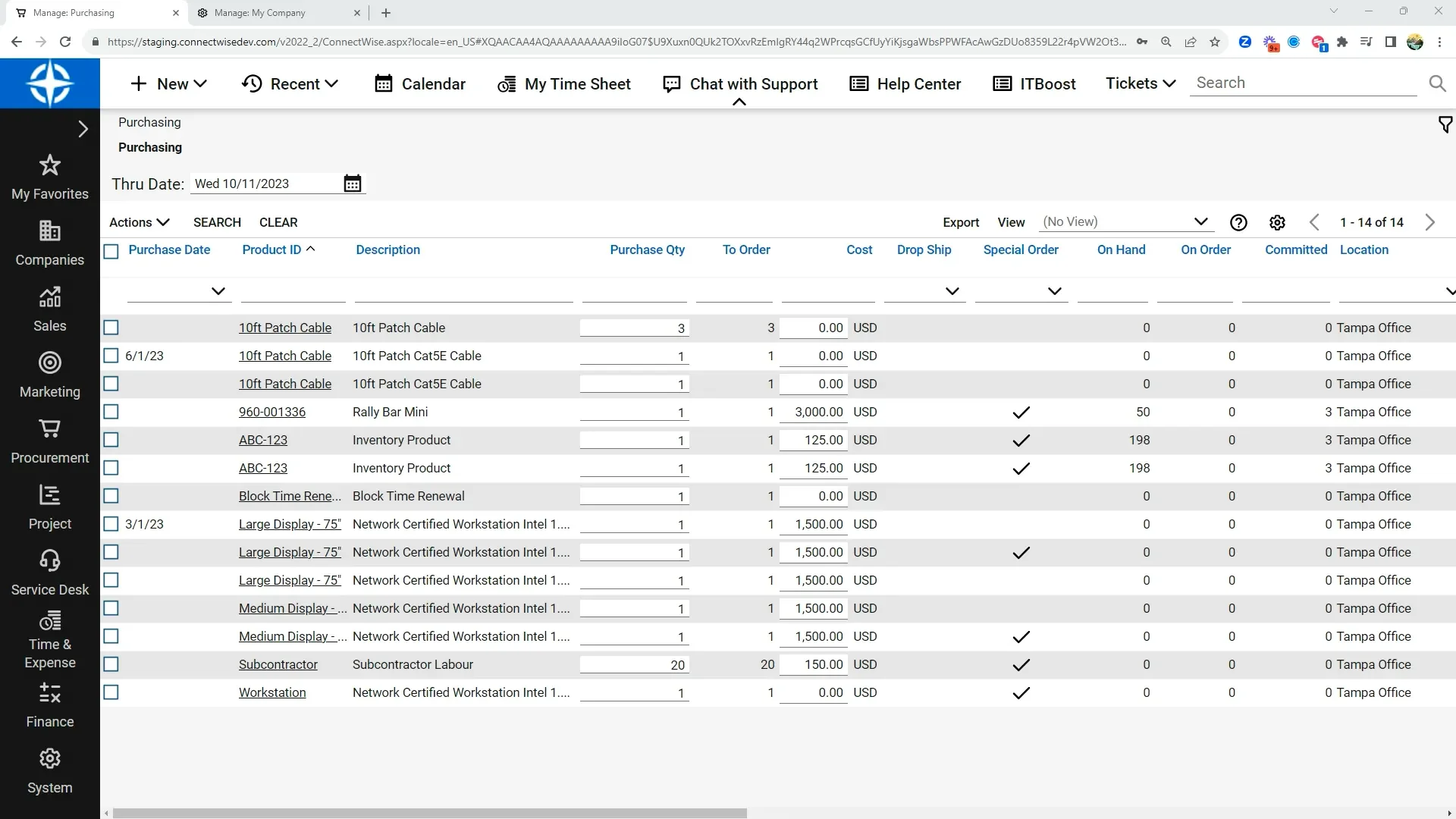Open the Tickets menu
1456x819 pixels.
pos(1139,83)
